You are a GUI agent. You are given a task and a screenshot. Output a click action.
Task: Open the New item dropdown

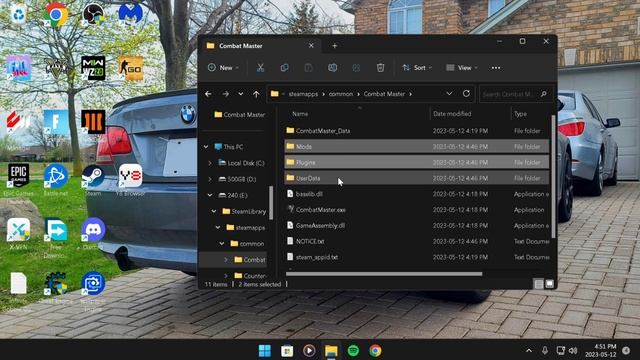[223, 68]
